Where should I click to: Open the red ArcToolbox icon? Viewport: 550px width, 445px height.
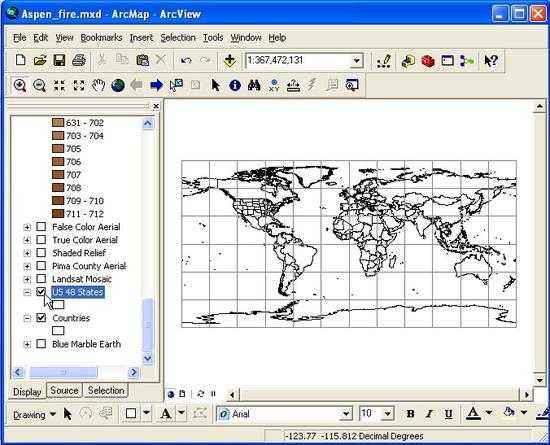pos(428,61)
